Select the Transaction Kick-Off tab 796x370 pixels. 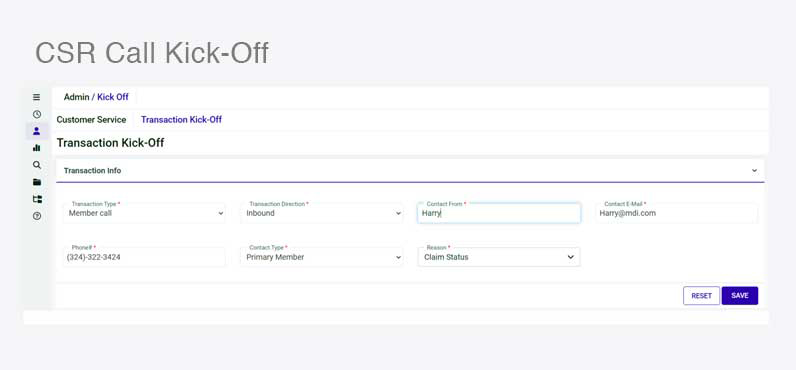[x=181, y=120]
